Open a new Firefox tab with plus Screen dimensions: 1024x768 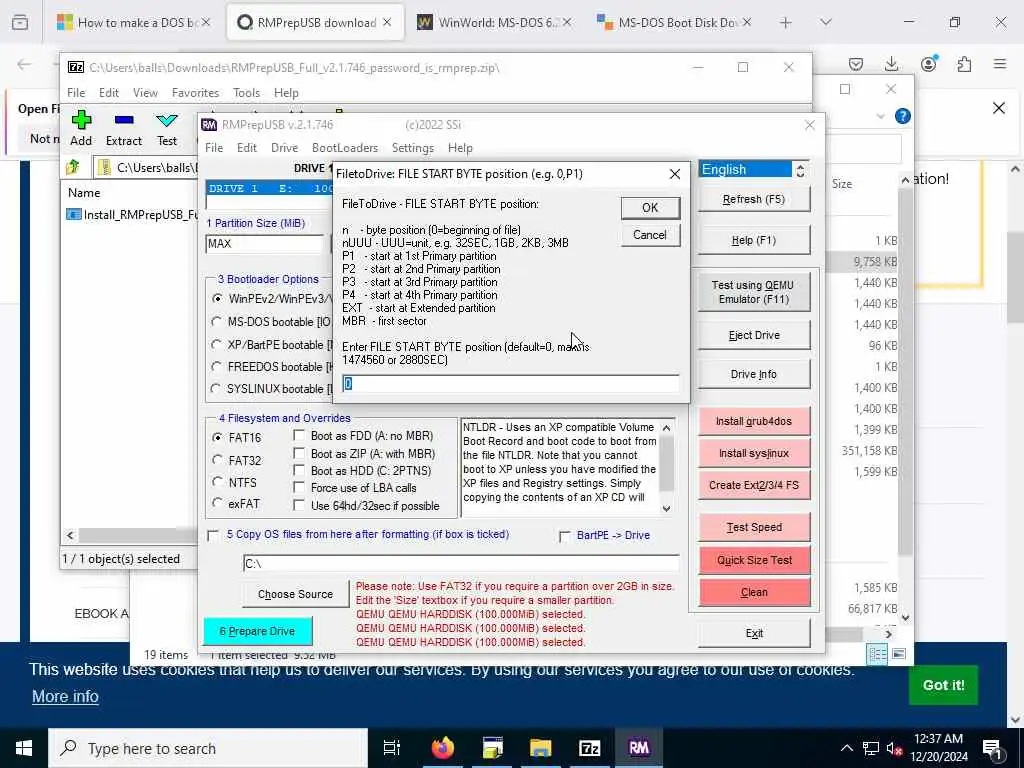(x=786, y=22)
